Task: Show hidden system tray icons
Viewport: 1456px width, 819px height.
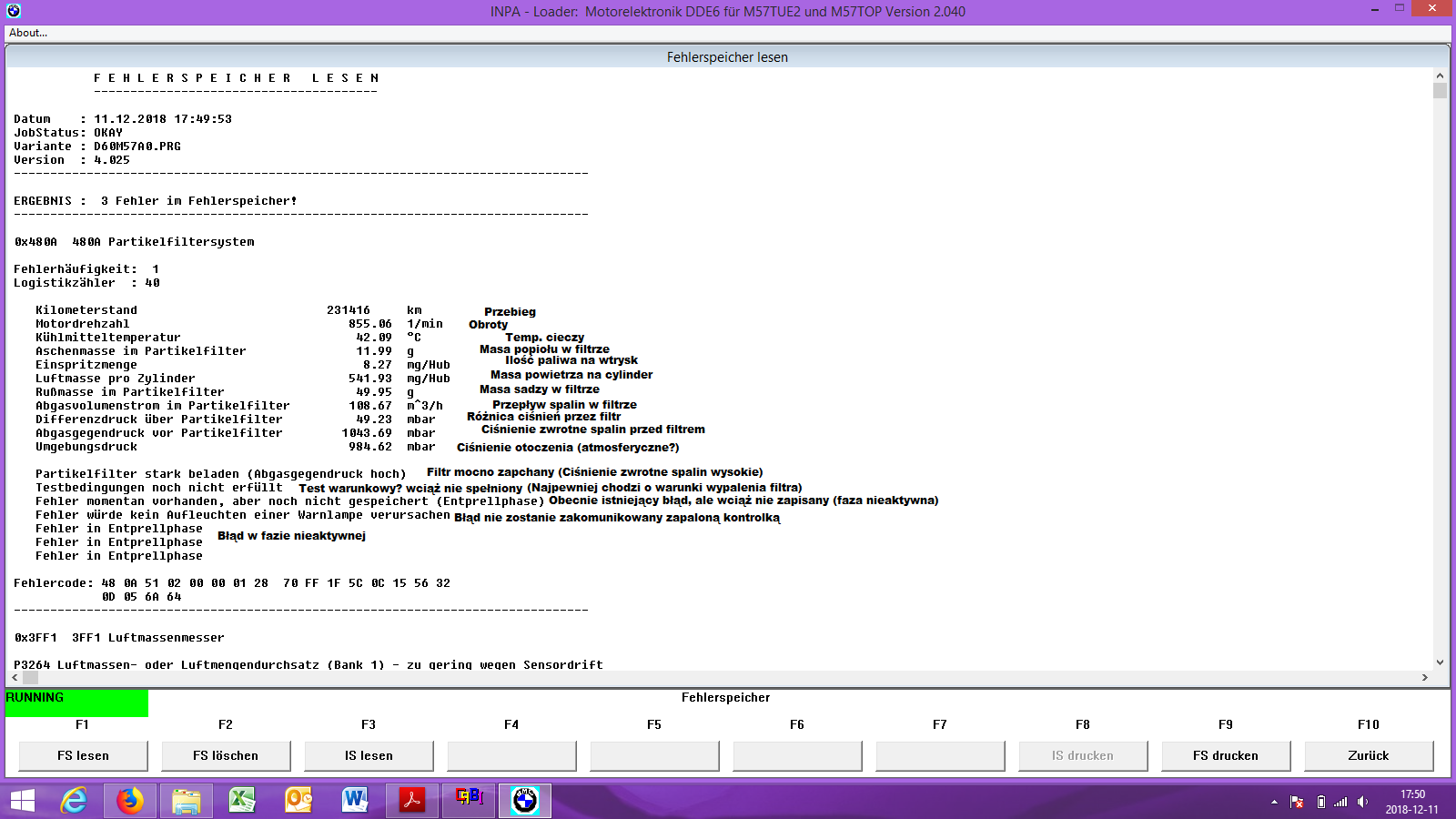Action: point(1274,802)
